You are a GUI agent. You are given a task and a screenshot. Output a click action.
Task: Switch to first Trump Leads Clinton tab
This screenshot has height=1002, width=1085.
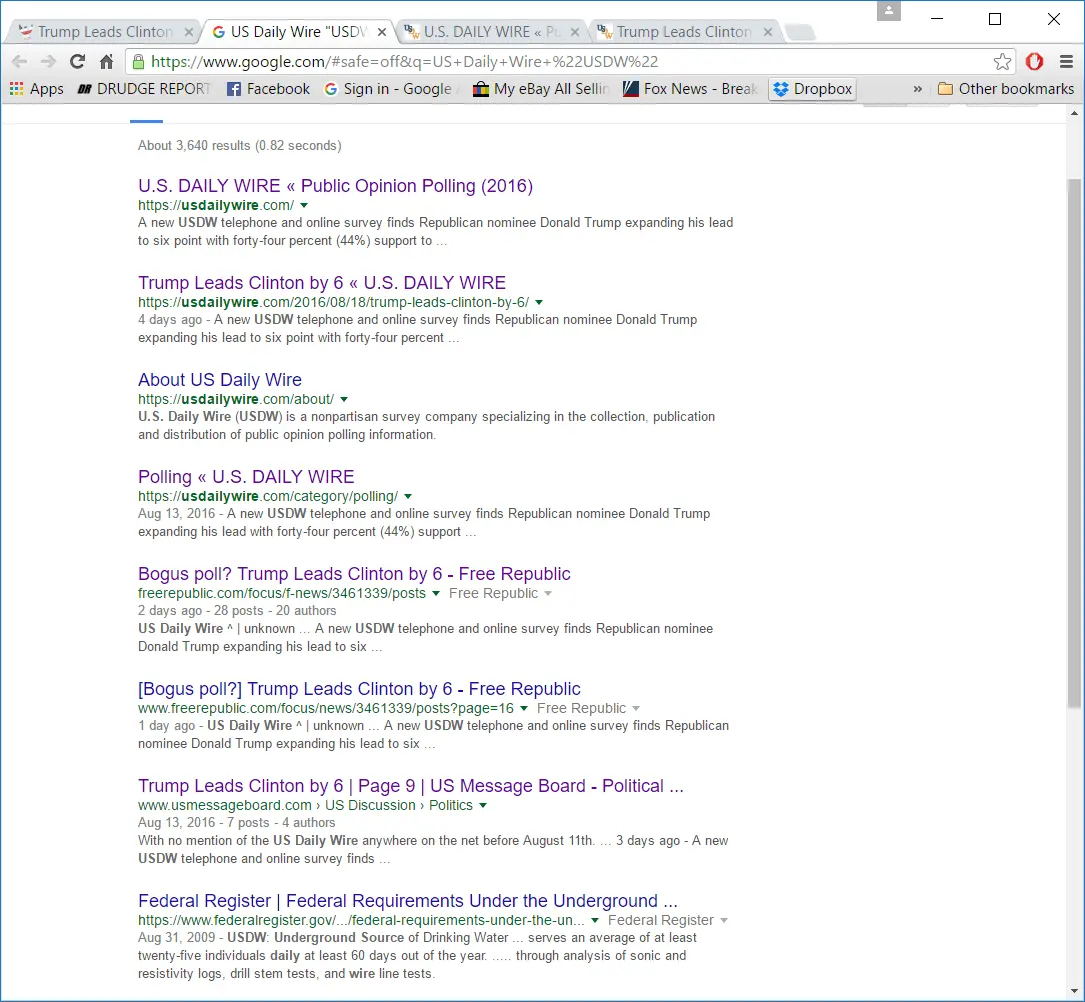100,32
